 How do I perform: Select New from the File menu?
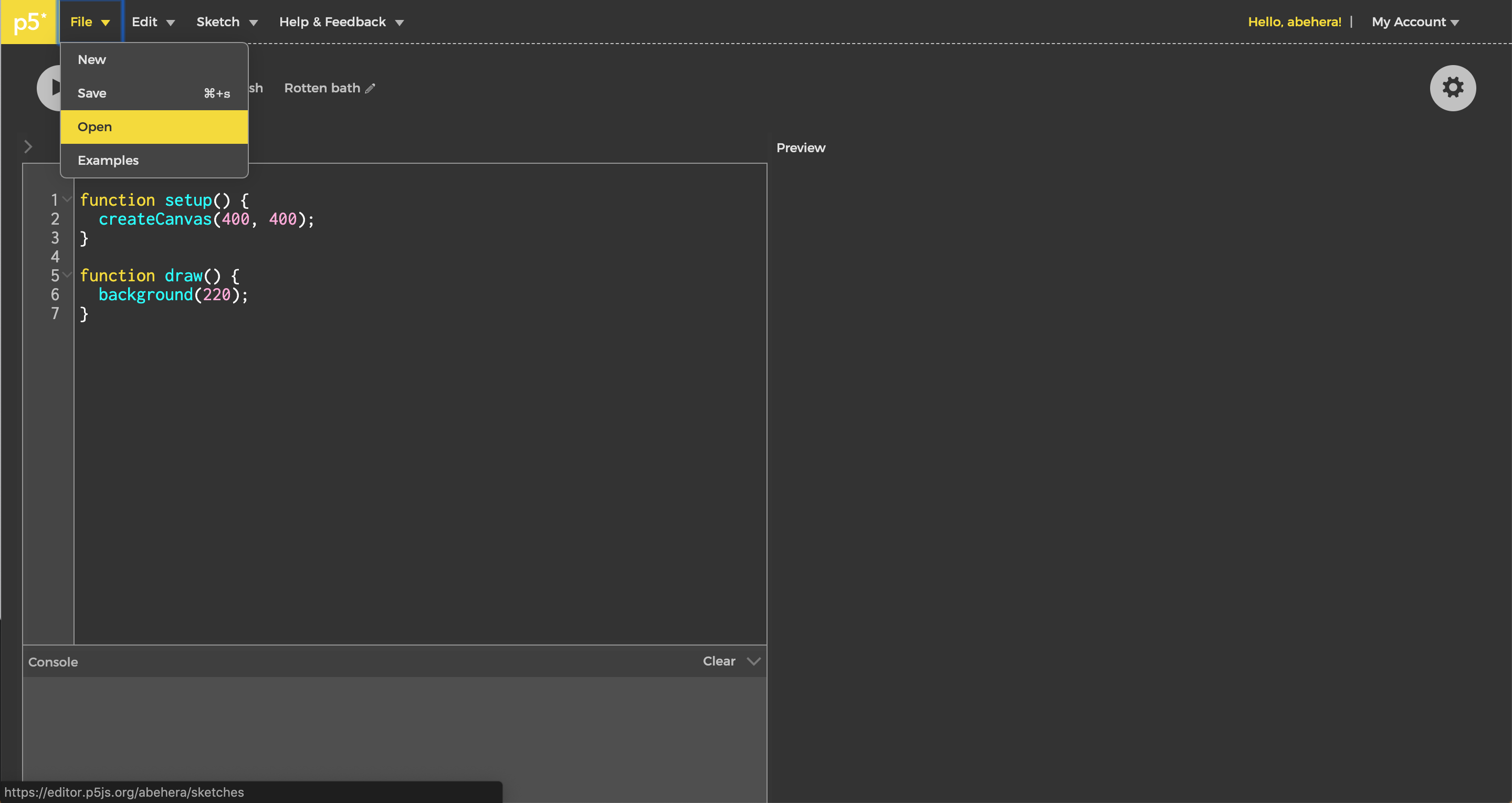(x=91, y=59)
